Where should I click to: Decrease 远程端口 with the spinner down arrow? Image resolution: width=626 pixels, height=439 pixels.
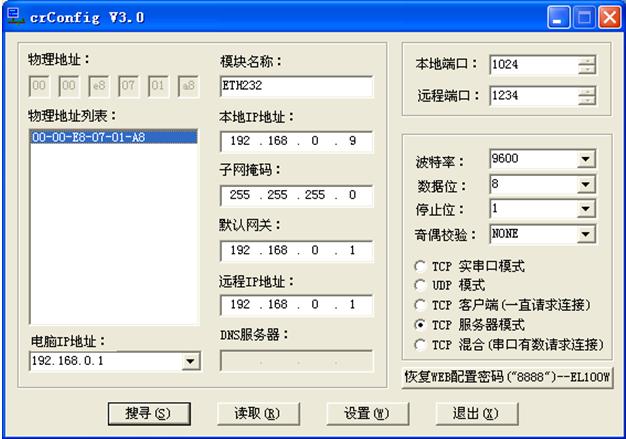[x=586, y=101]
